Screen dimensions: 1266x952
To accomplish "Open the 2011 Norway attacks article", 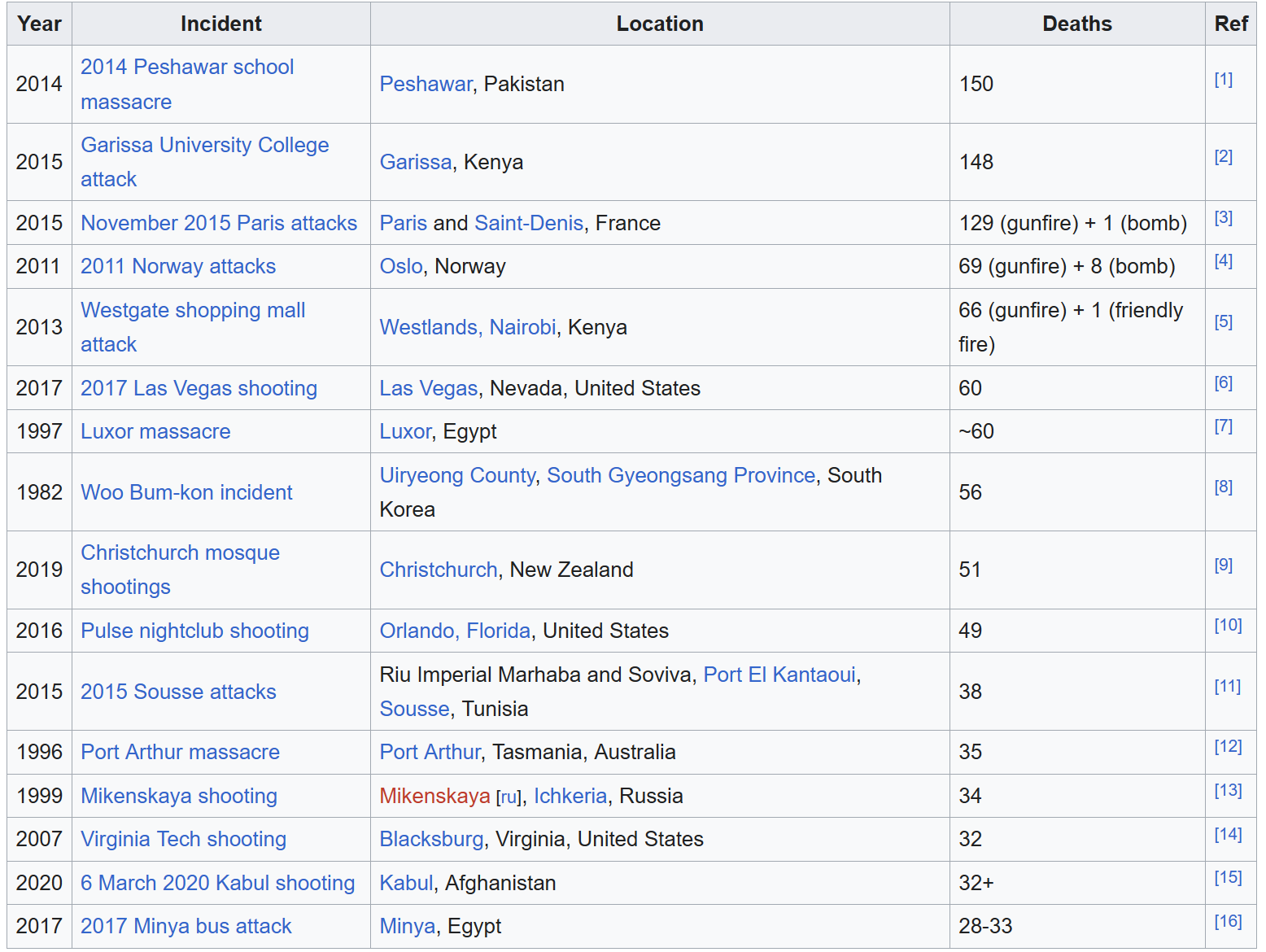I will click(178, 266).
